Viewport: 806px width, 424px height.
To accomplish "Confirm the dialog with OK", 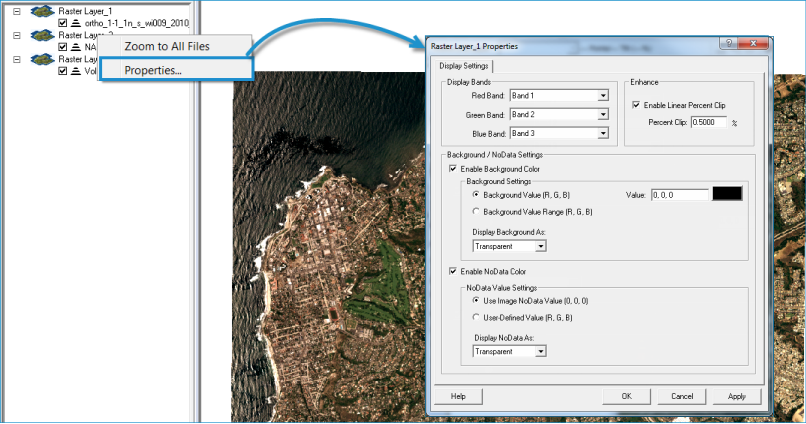I will tap(626, 396).
